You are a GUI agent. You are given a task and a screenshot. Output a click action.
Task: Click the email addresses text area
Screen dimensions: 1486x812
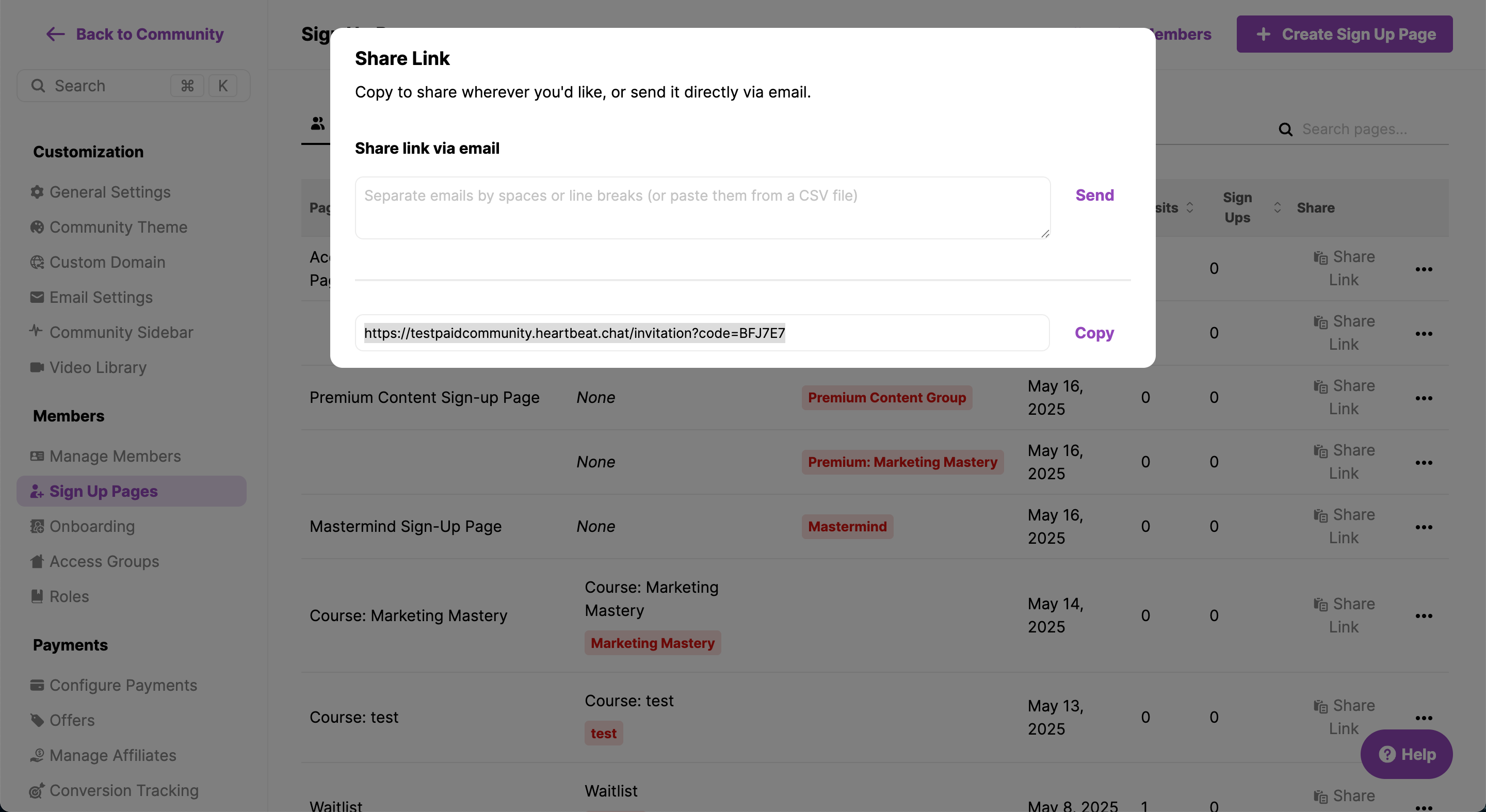pyautogui.click(x=702, y=207)
